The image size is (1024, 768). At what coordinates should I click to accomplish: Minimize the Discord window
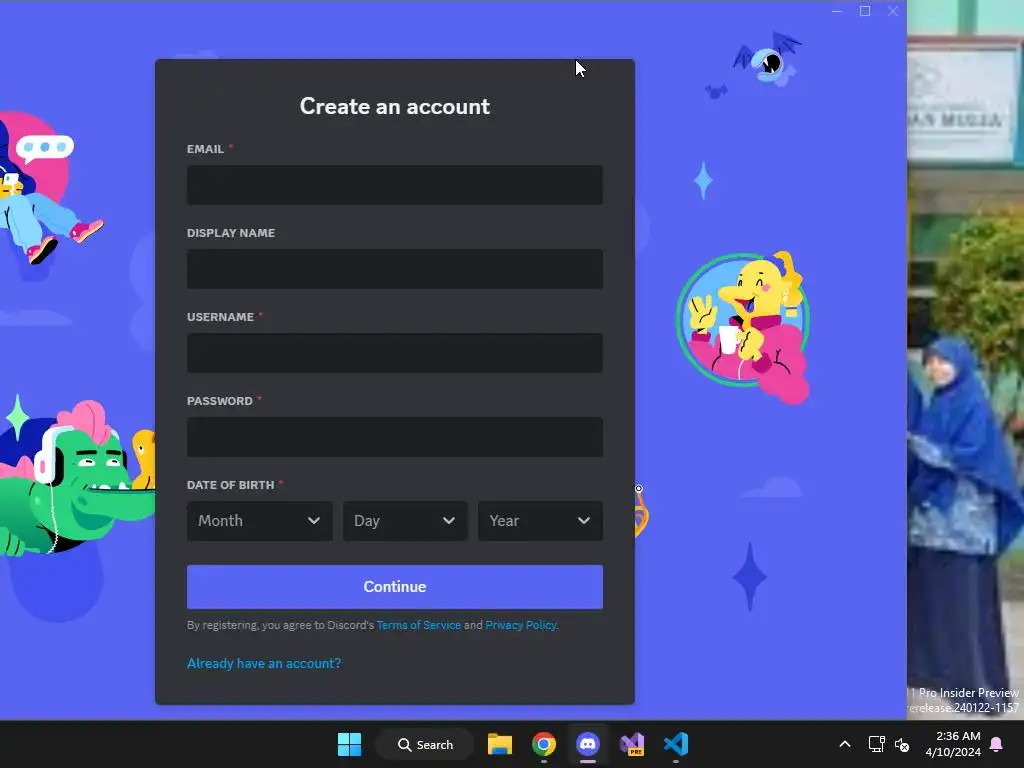837,11
